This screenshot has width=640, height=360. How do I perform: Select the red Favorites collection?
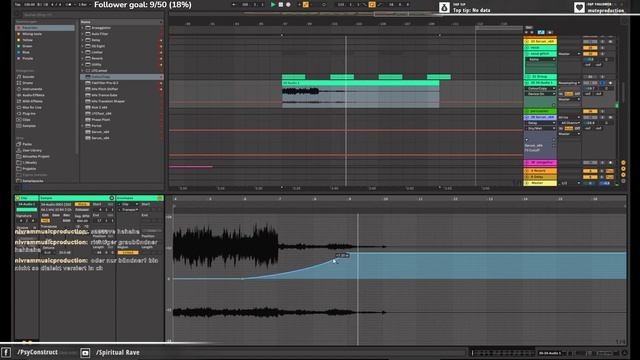click(x=45, y=28)
